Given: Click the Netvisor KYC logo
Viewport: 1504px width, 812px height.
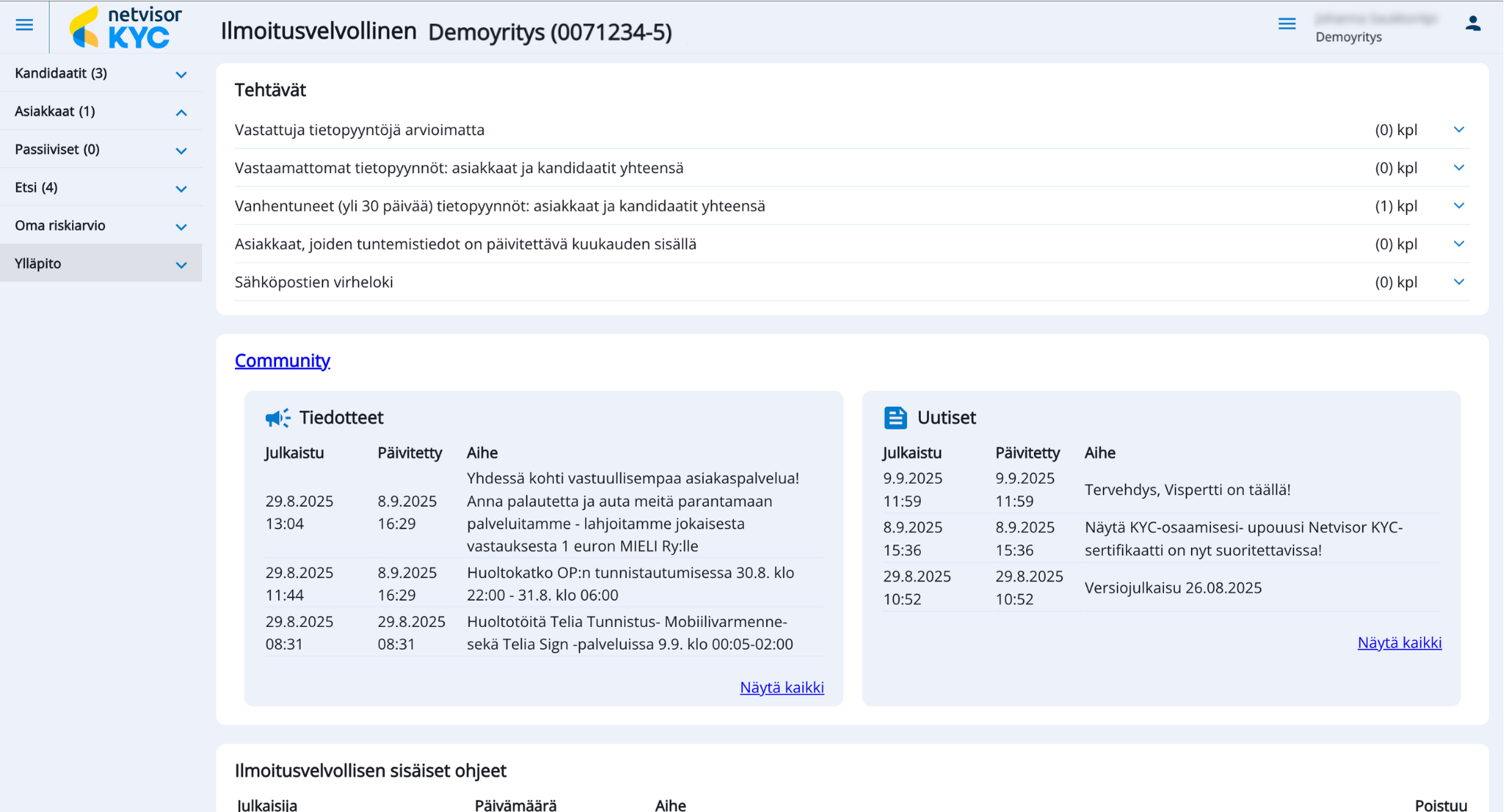Looking at the screenshot, I should click(x=126, y=28).
